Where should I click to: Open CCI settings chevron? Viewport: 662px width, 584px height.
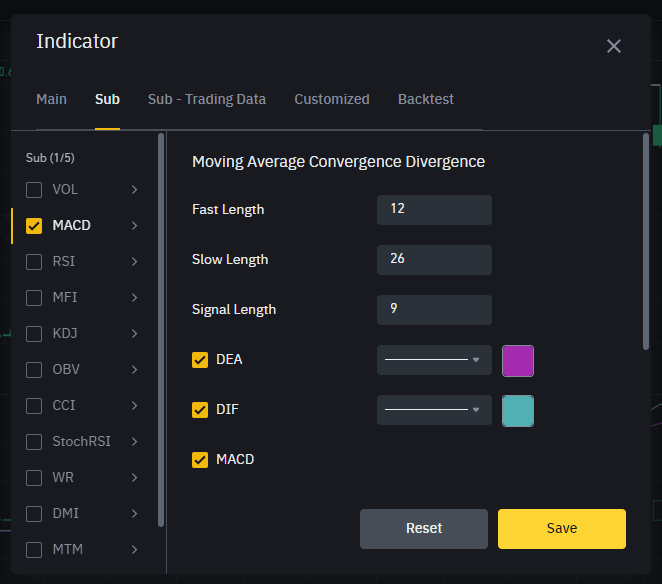coord(134,405)
